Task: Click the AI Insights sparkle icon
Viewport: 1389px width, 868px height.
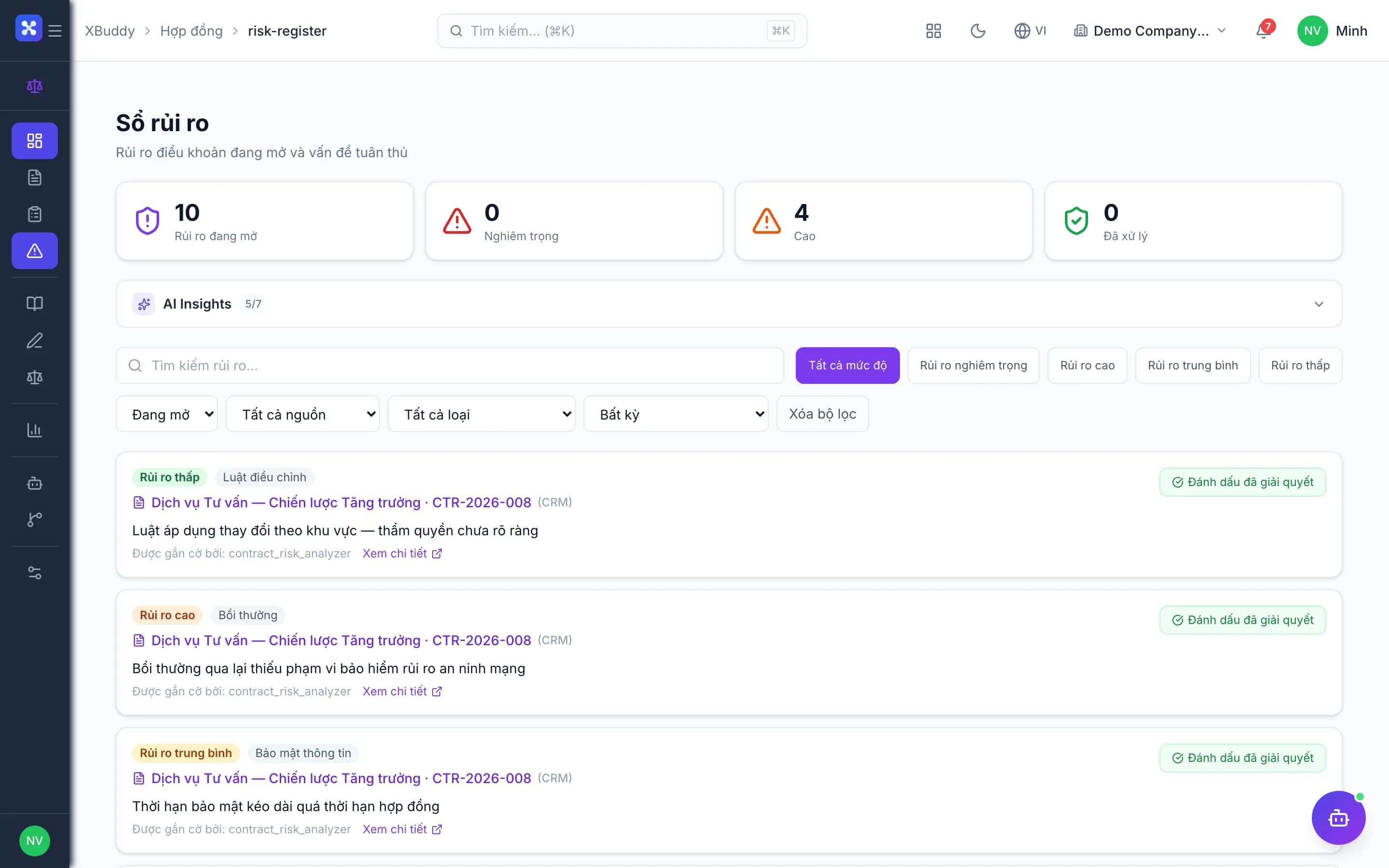Action: [144, 304]
